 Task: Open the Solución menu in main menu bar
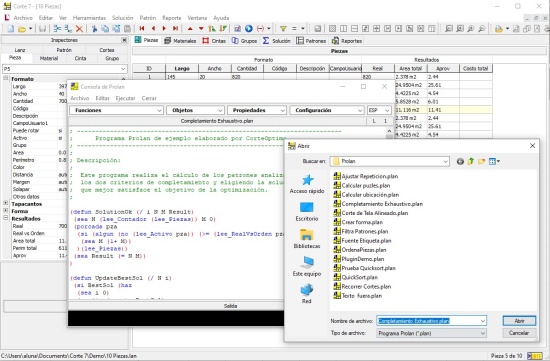122,18
